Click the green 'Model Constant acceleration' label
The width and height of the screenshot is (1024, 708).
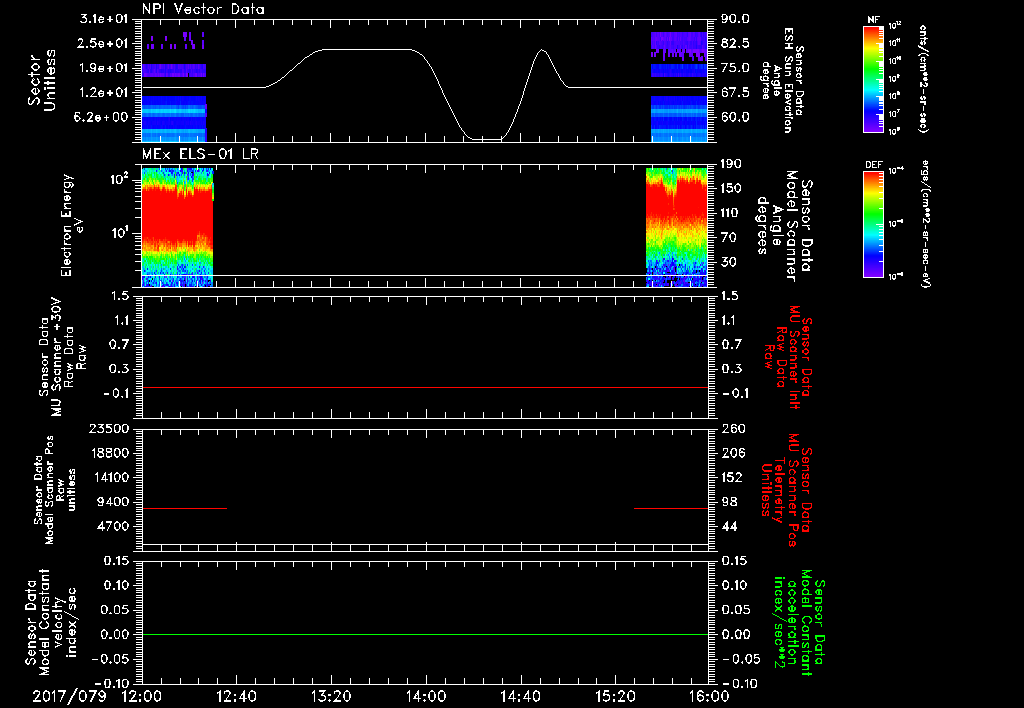[798, 622]
